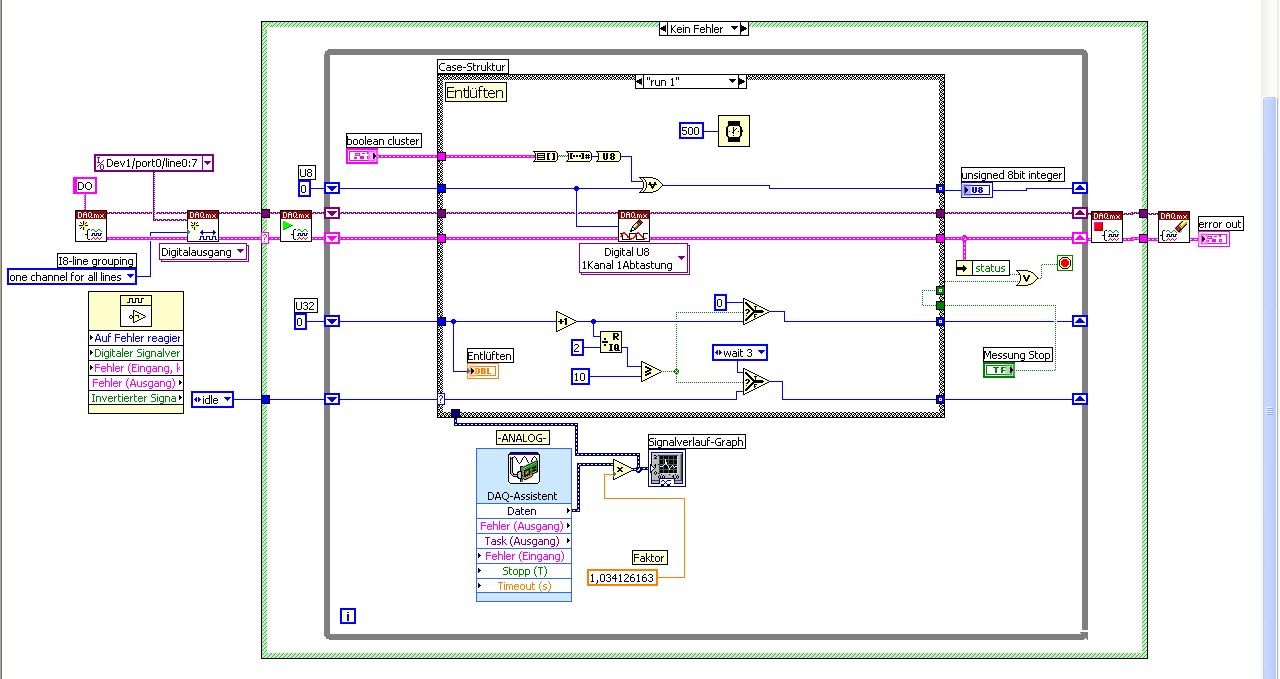This screenshot has width=1280, height=679.
Task: Click the DAQ-Assistent Express VI icon
Action: [x=524, y=468]
